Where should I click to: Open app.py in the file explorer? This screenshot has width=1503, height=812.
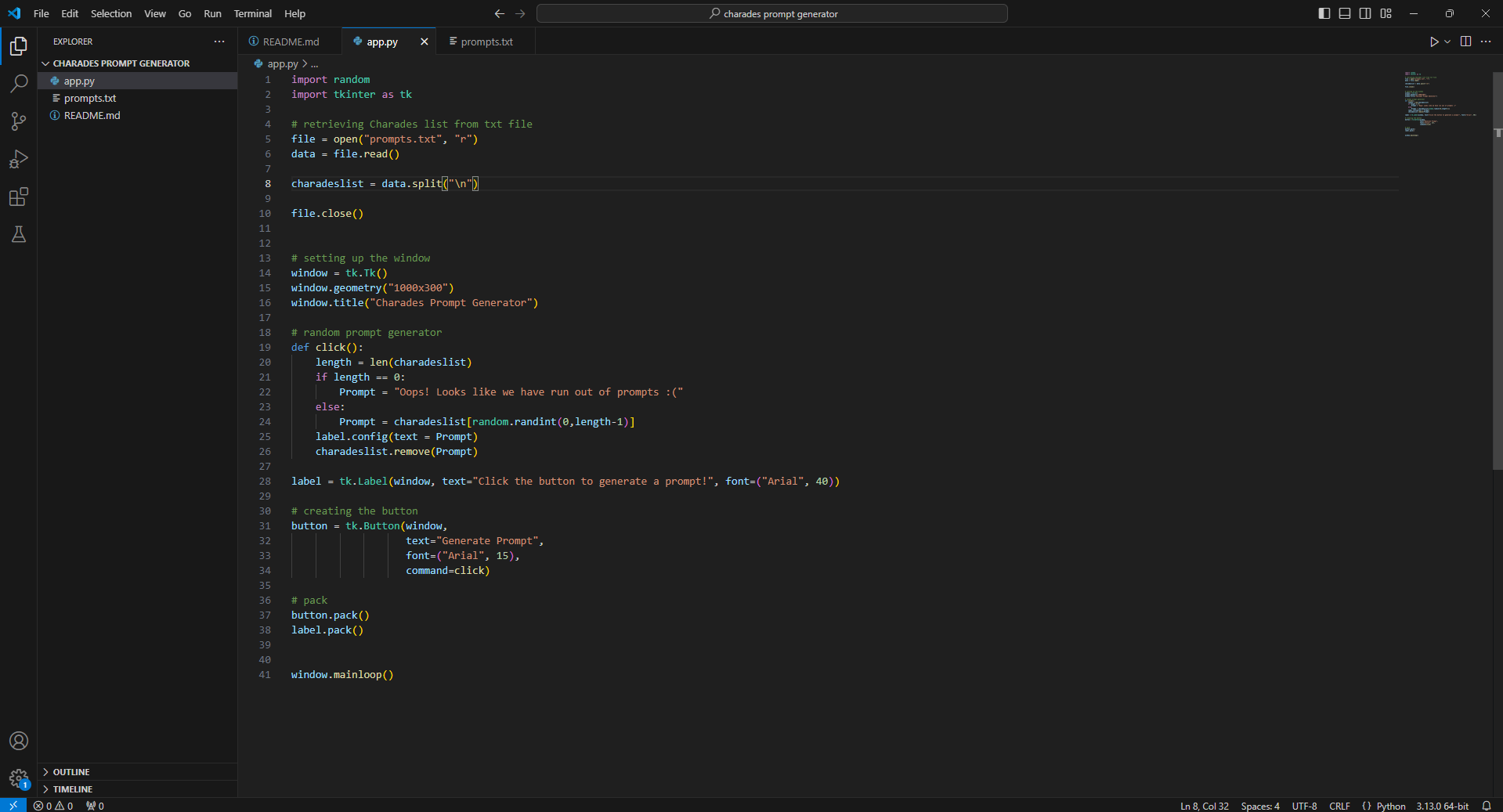138,81
